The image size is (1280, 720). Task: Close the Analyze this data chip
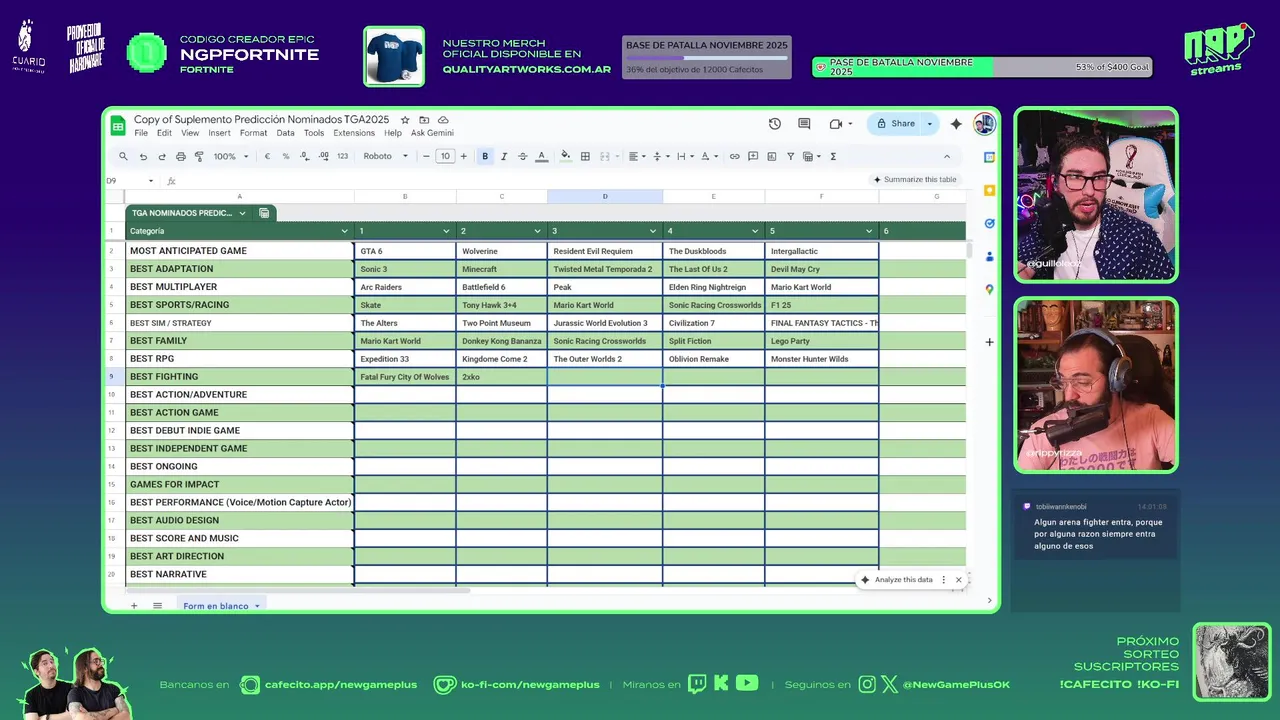click(x=958, y=580)
